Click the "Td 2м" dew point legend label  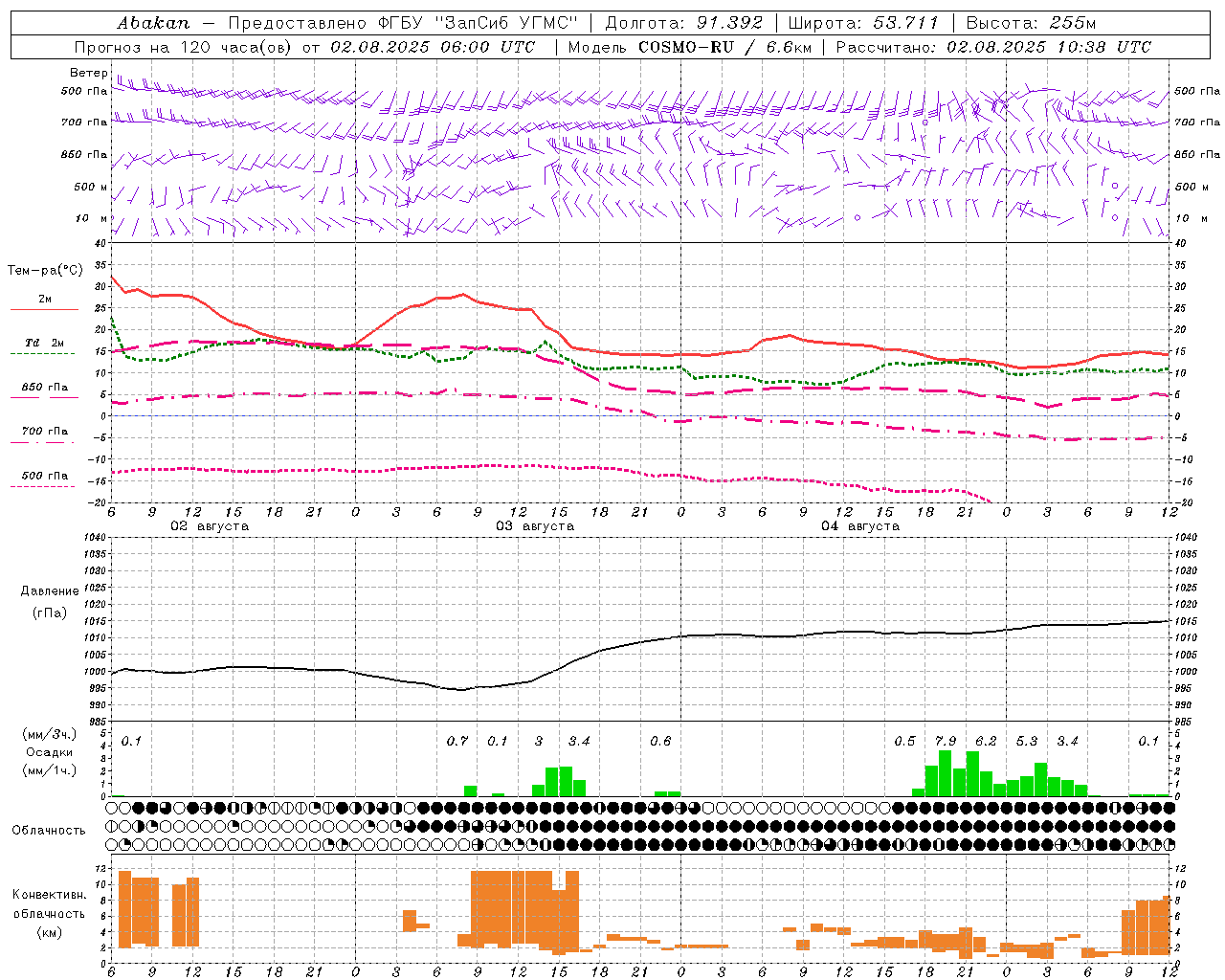(44, 343)
